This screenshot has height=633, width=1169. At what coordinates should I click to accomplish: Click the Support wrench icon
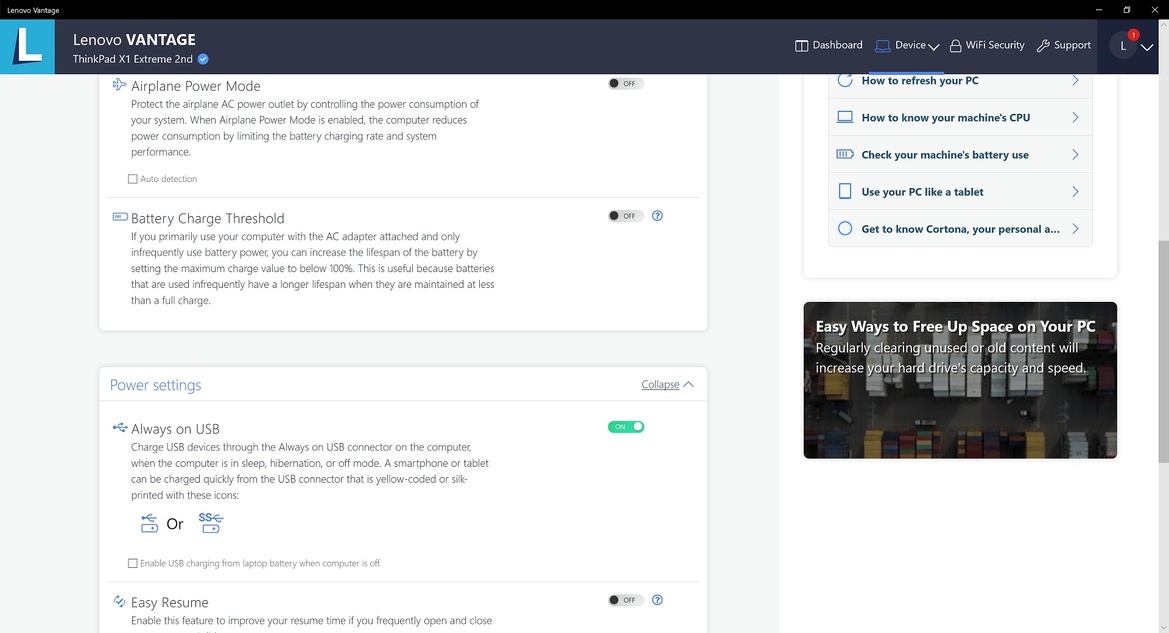1043,45
